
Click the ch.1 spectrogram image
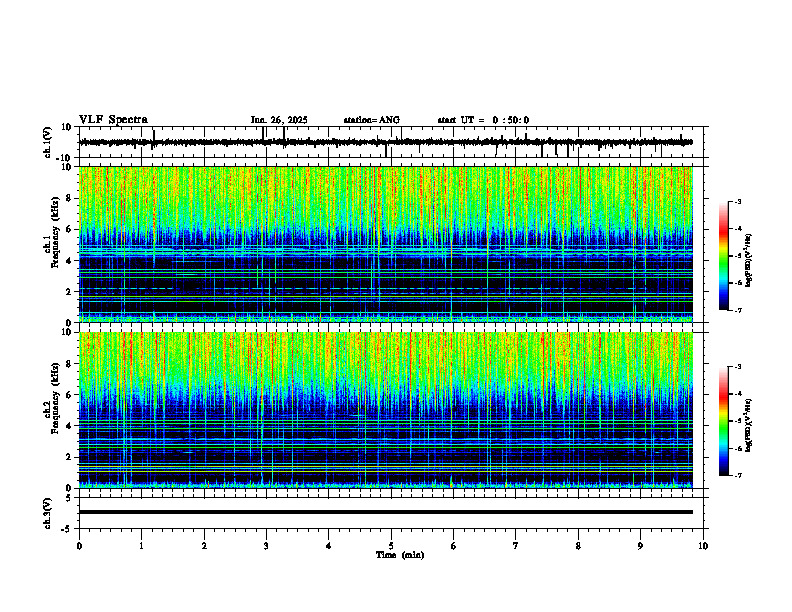(386, 244)
